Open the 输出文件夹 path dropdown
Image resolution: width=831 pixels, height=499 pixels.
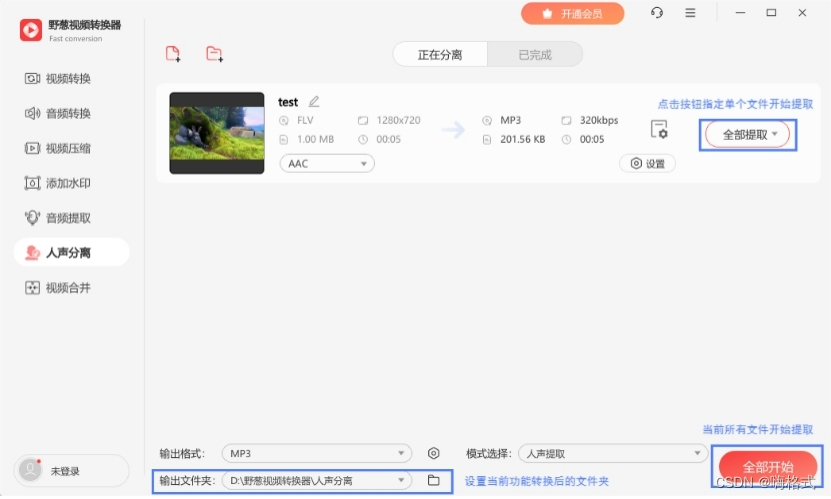click(x=317, y=480)
